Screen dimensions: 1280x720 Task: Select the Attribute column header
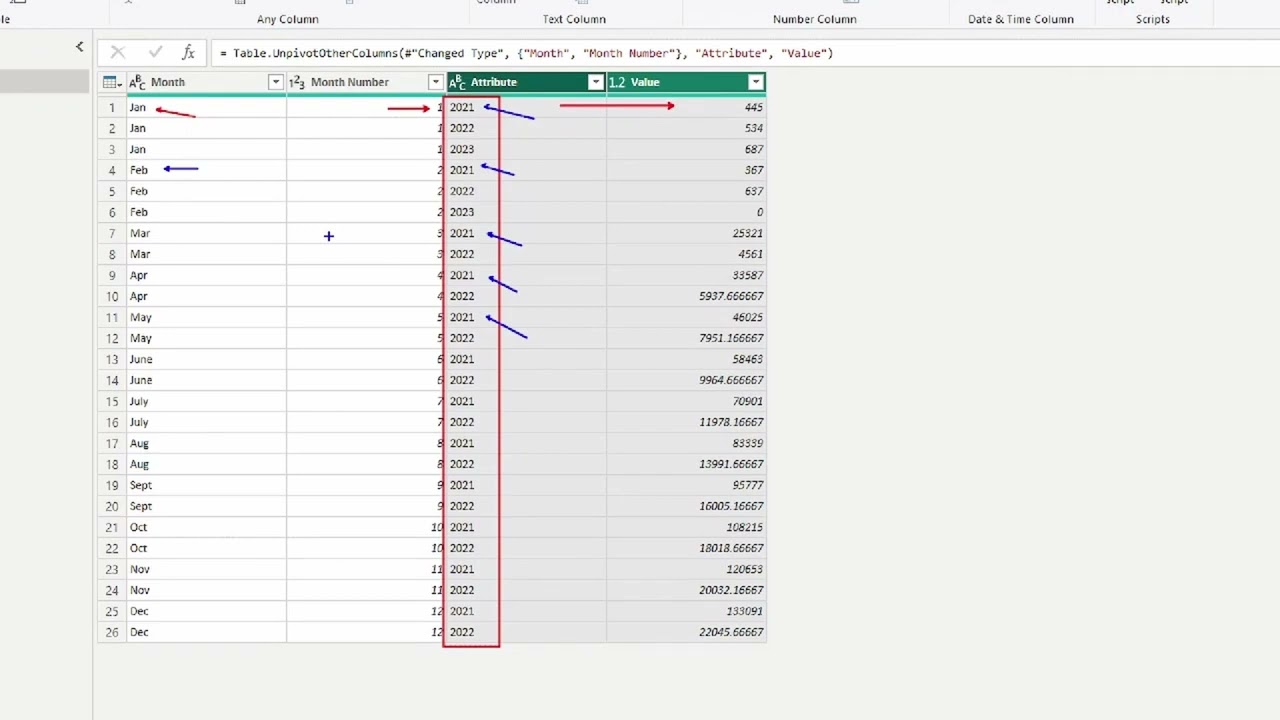pyautogui.click(x=526, y=82)
